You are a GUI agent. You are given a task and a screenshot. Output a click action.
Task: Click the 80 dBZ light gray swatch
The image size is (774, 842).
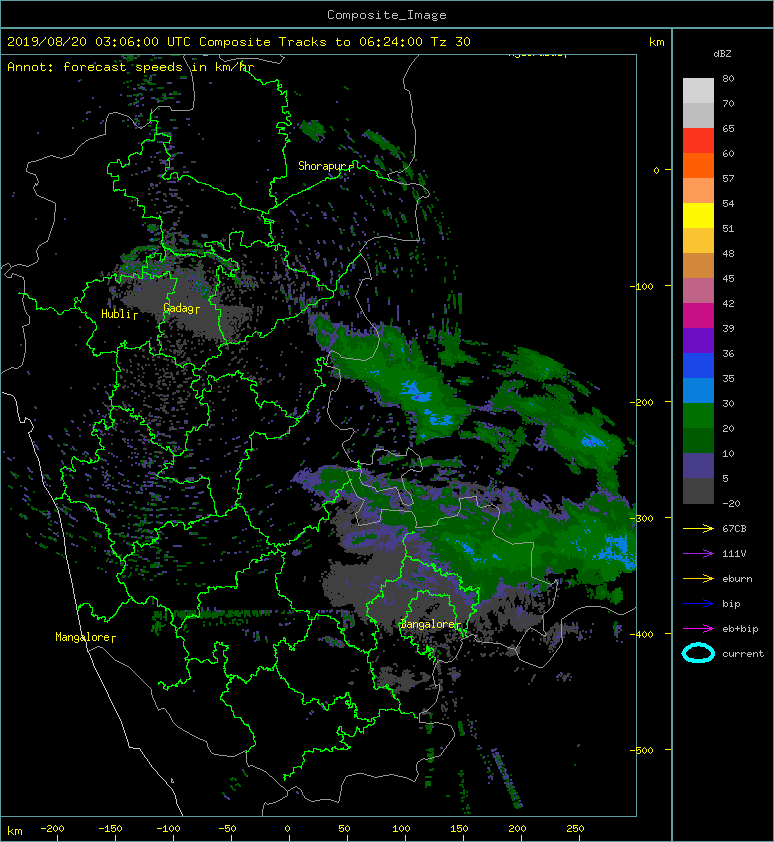pyautogui.click(x=698, y=91)
